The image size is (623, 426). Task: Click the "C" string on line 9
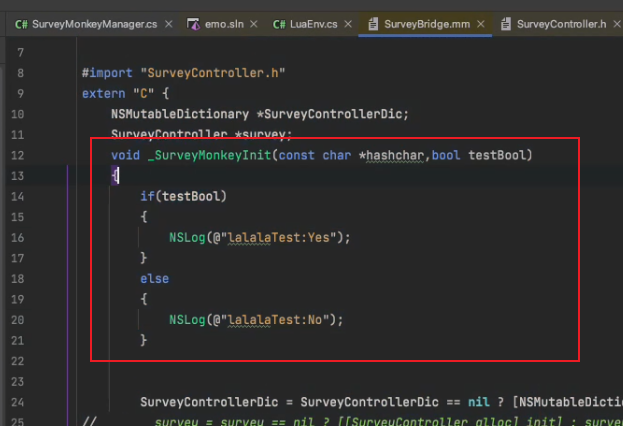click(x=143, y=93)
